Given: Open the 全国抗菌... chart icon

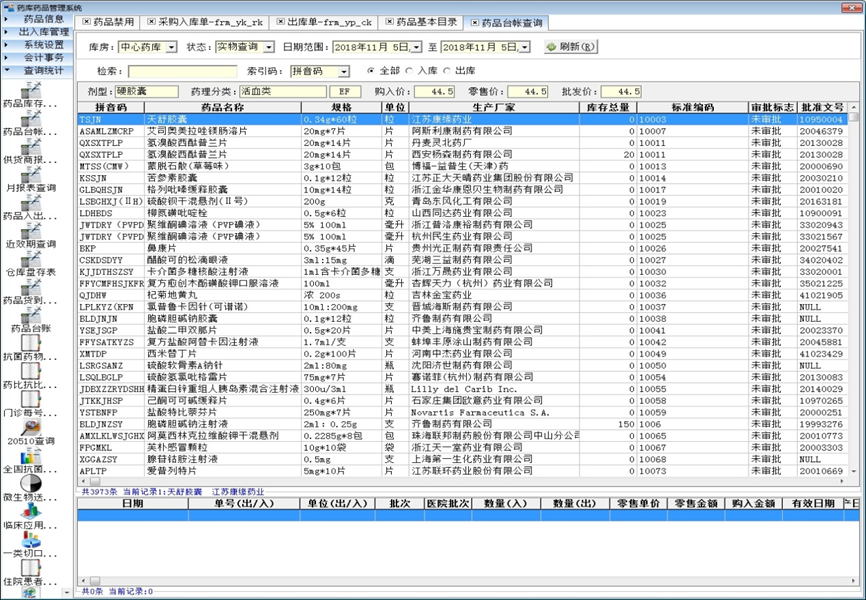Looking at the screenshot, I should pyautogui.click(x=31, y=456).
